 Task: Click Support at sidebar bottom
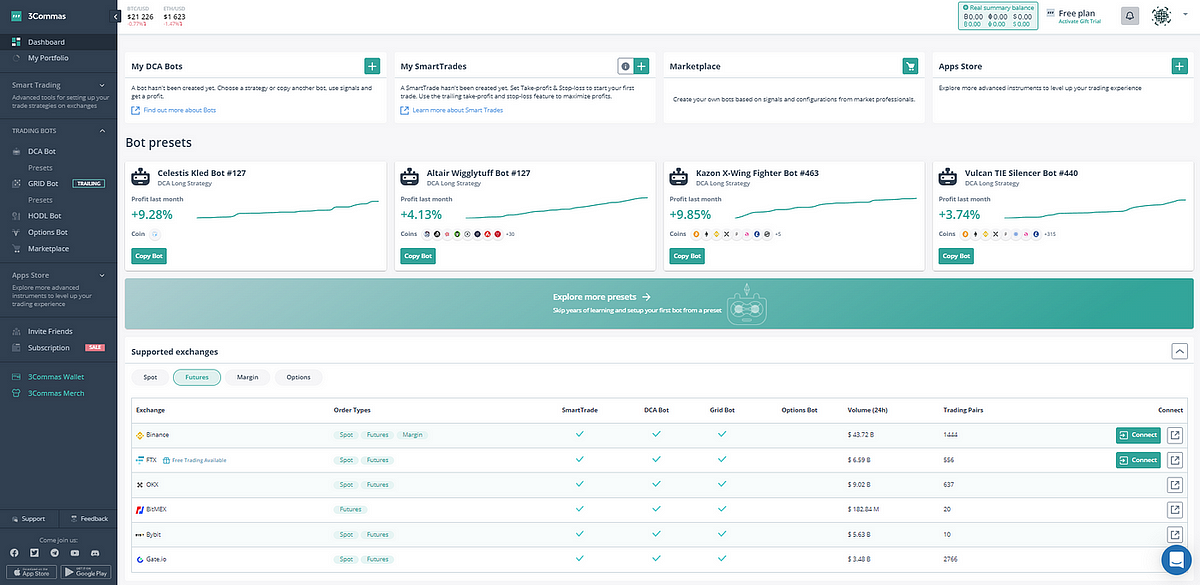pyautogui.click(x=29, y=519)
